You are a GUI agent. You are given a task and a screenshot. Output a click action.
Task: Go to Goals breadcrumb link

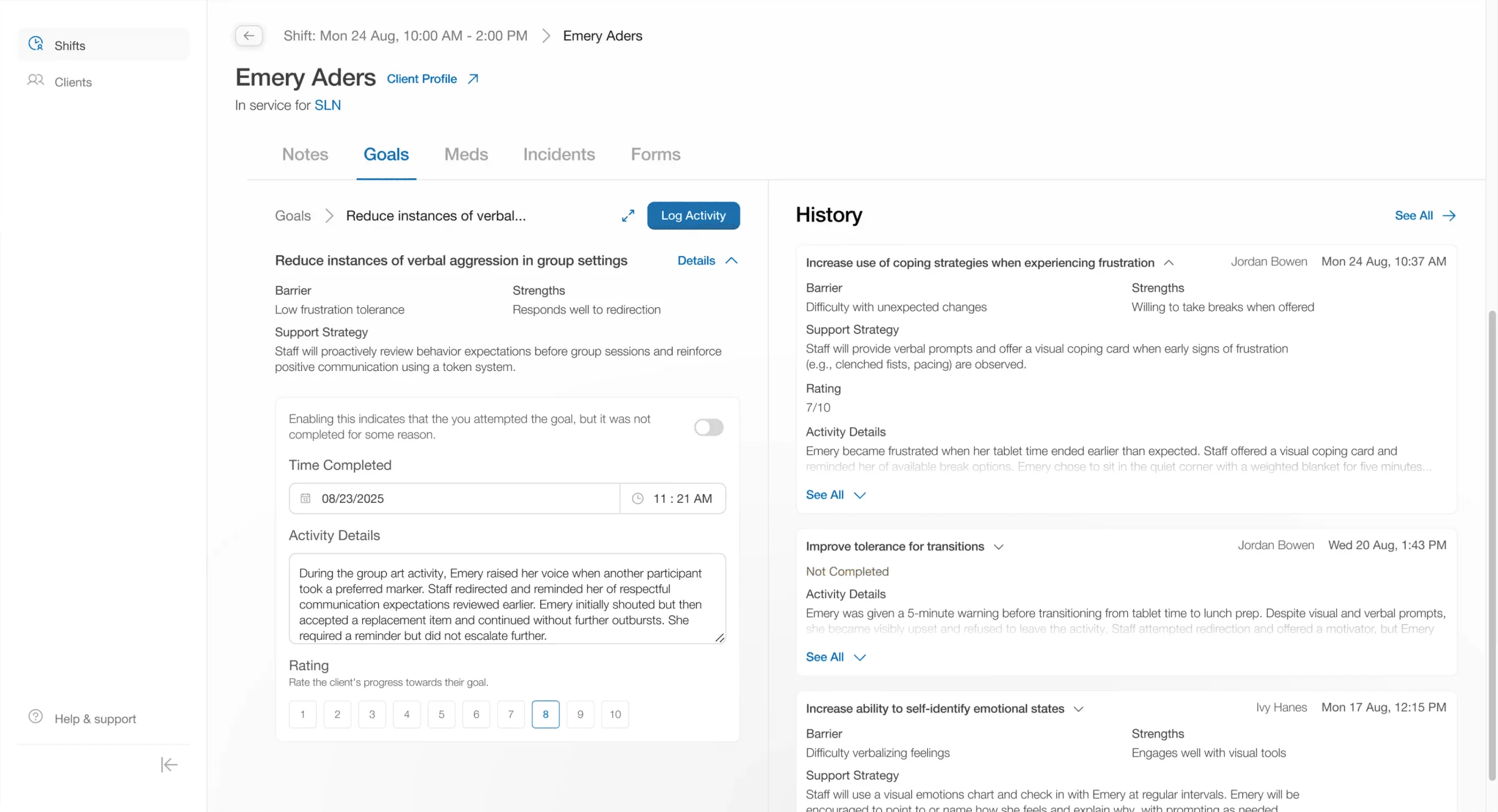coord(293,216)
